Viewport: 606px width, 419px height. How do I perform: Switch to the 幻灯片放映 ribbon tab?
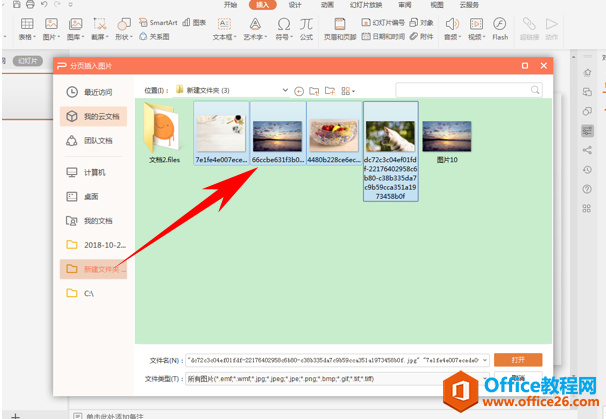[x=366, y=5]
